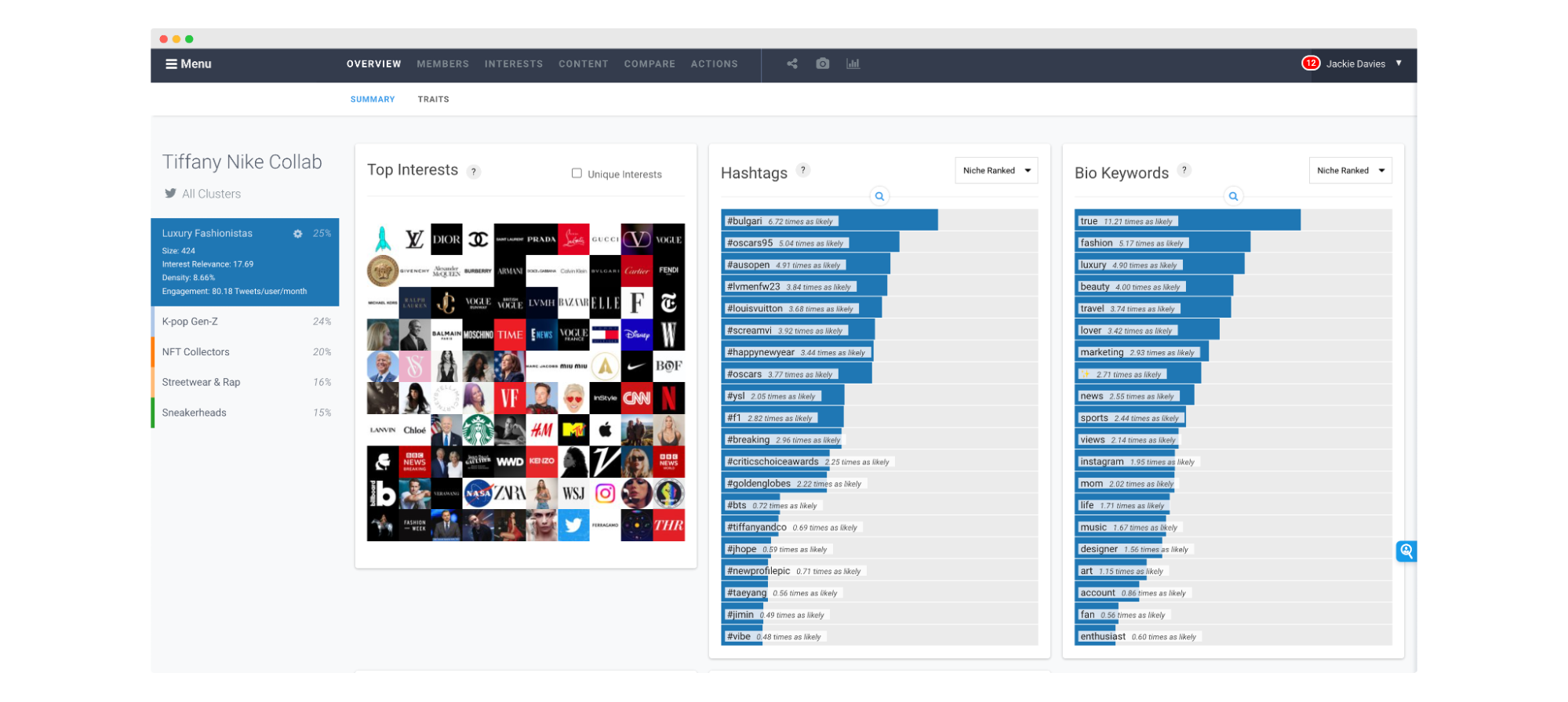This screenshot has height=702, width=1568.
Task: Select the Luxury Fashionistas cluster
Action: (x=245, y=262)
